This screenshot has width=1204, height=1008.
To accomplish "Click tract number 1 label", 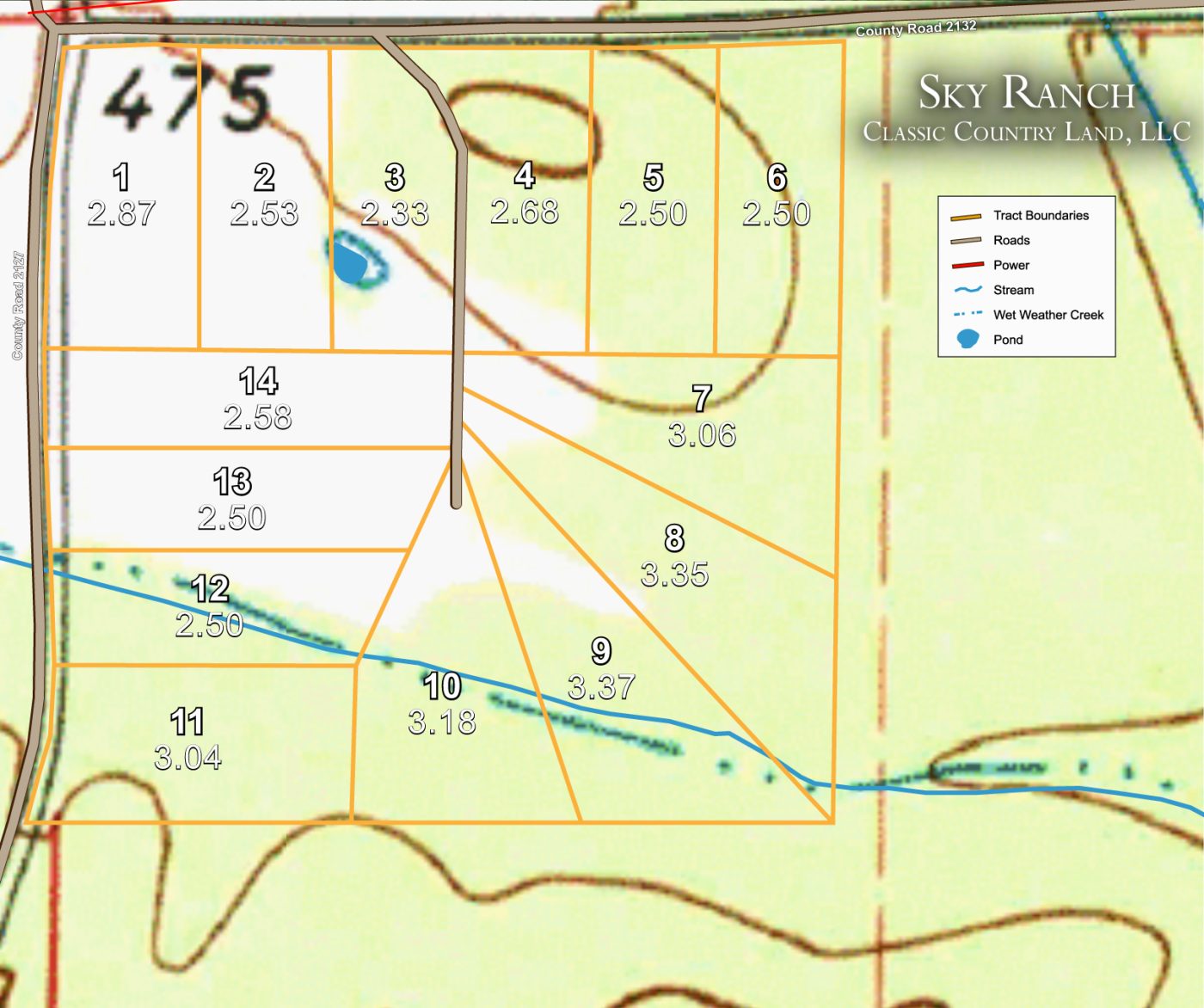I will [121, 178].
